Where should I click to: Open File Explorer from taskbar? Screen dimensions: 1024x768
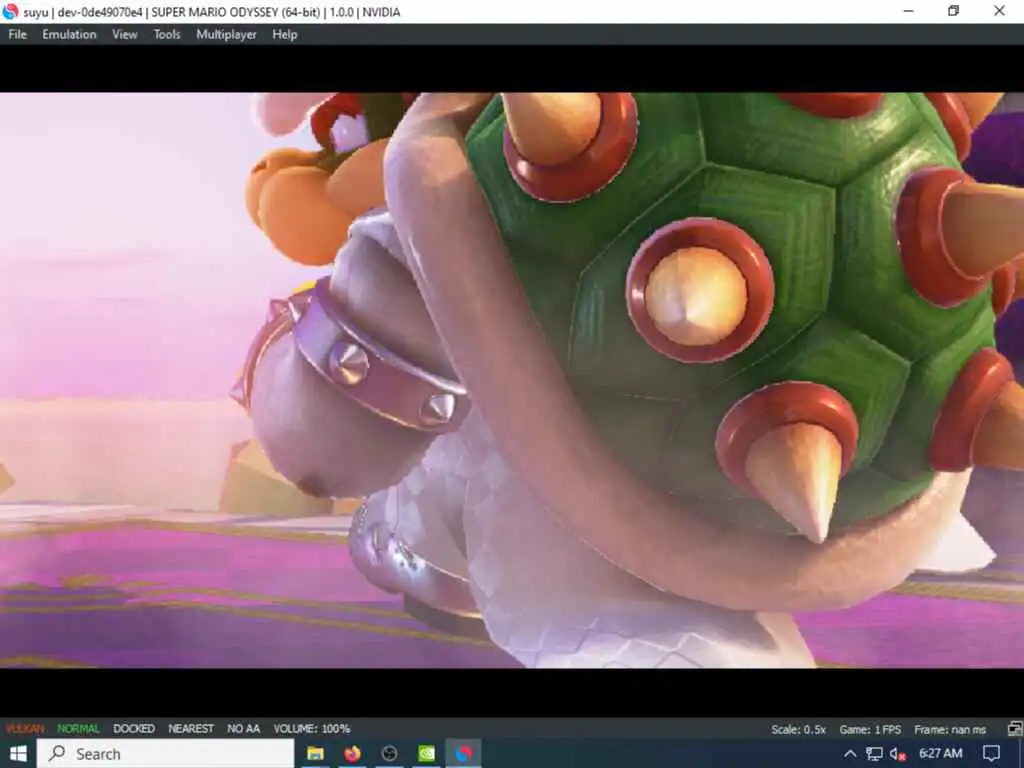315,754
